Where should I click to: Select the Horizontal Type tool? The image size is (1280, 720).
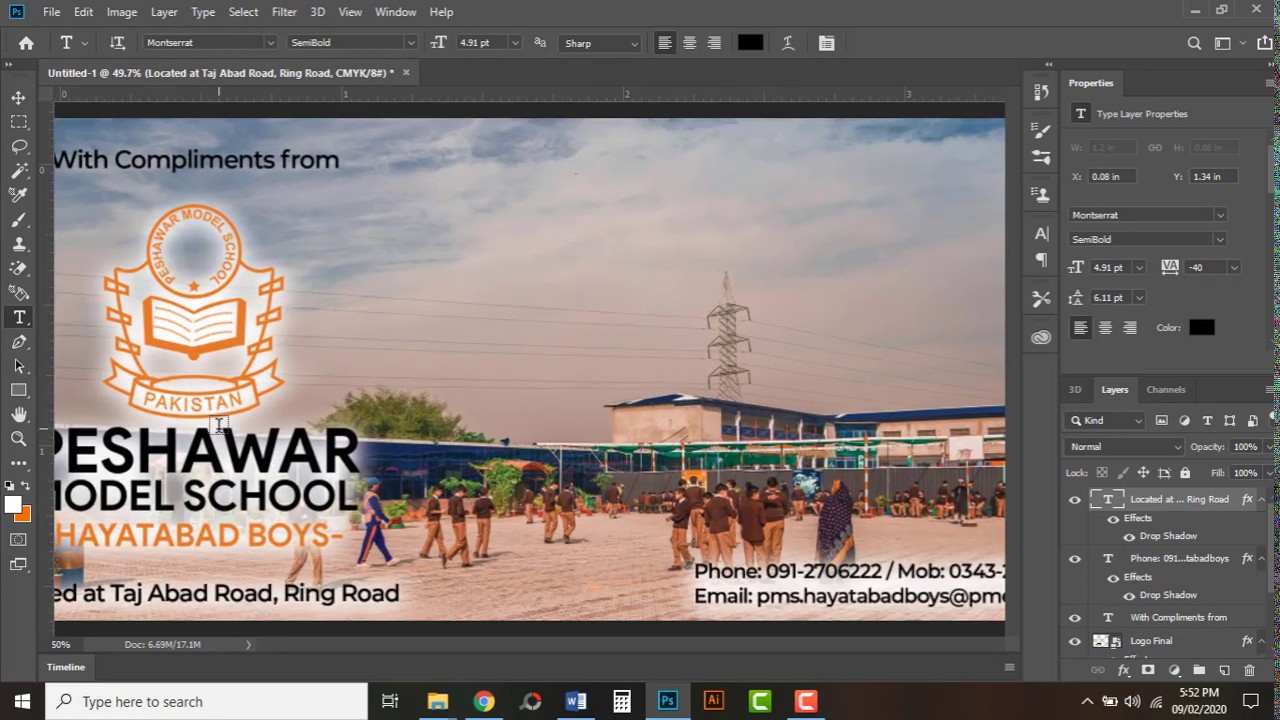19,317
